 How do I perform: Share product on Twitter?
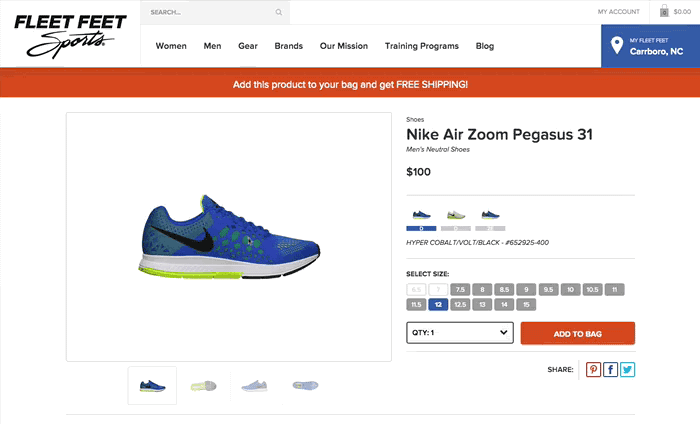click(x=627, y=369)
